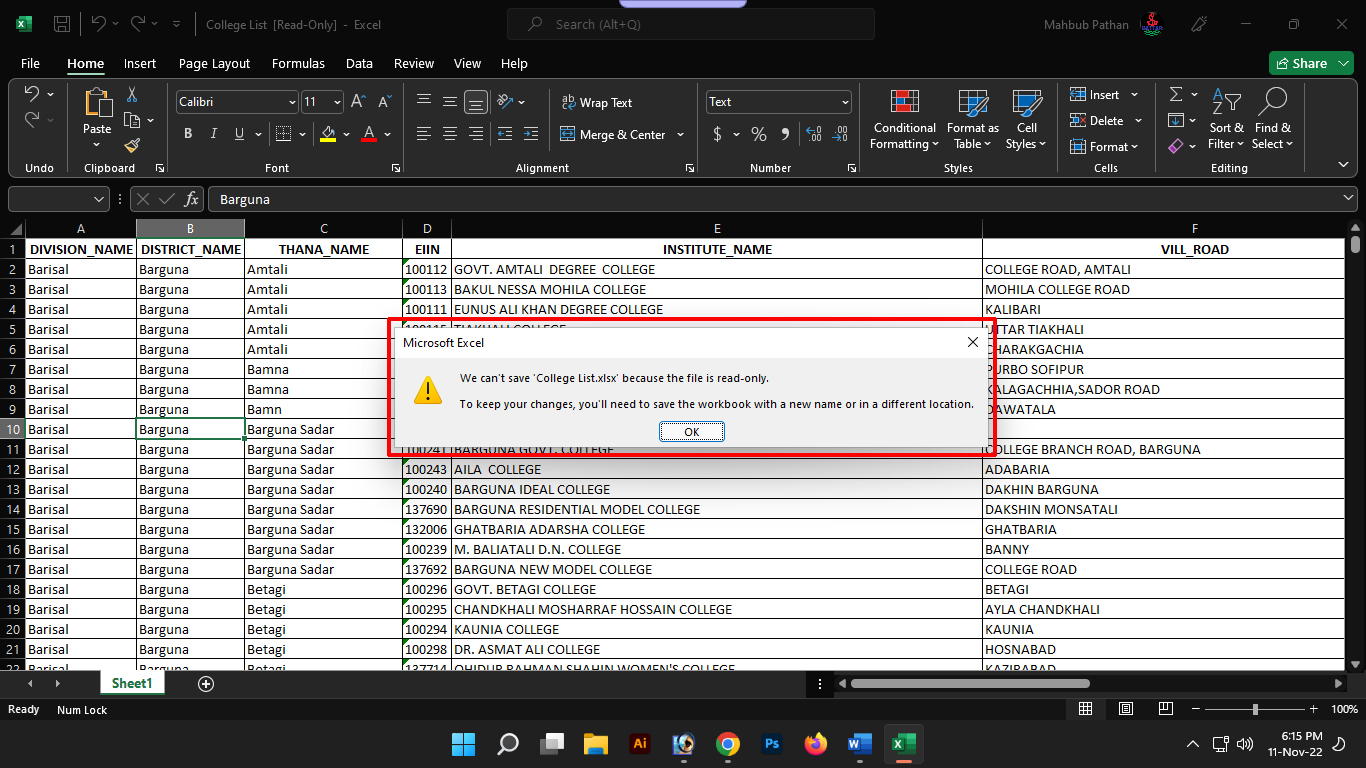This screenshot has width=1366, height=768.
Task: Toggle Italic text formatting
Action: point(213,134)
